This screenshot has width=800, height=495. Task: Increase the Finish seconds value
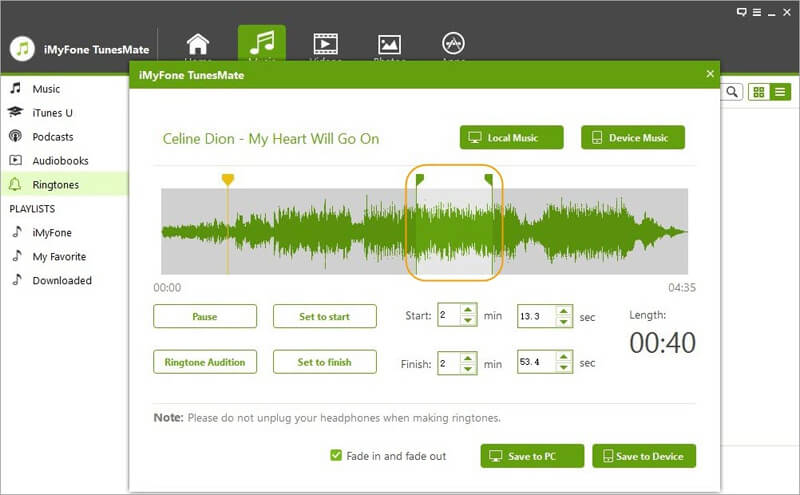pyautogui.click(x=564, y=356)
